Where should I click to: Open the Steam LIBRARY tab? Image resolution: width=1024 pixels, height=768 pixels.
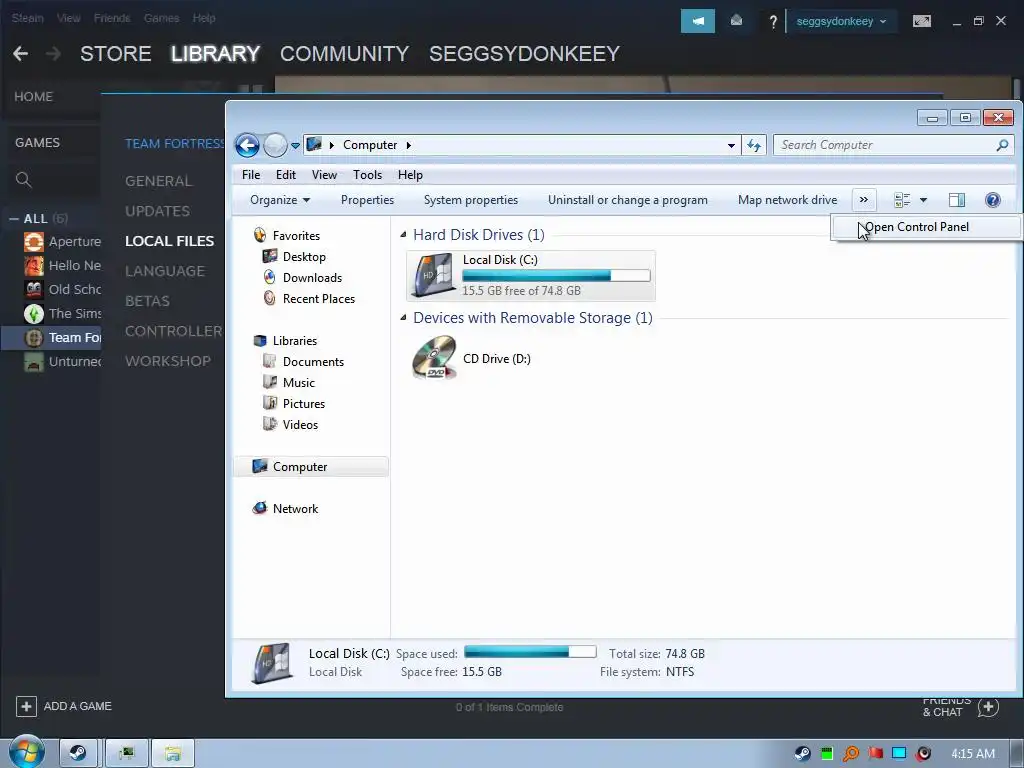pos(216,54)
